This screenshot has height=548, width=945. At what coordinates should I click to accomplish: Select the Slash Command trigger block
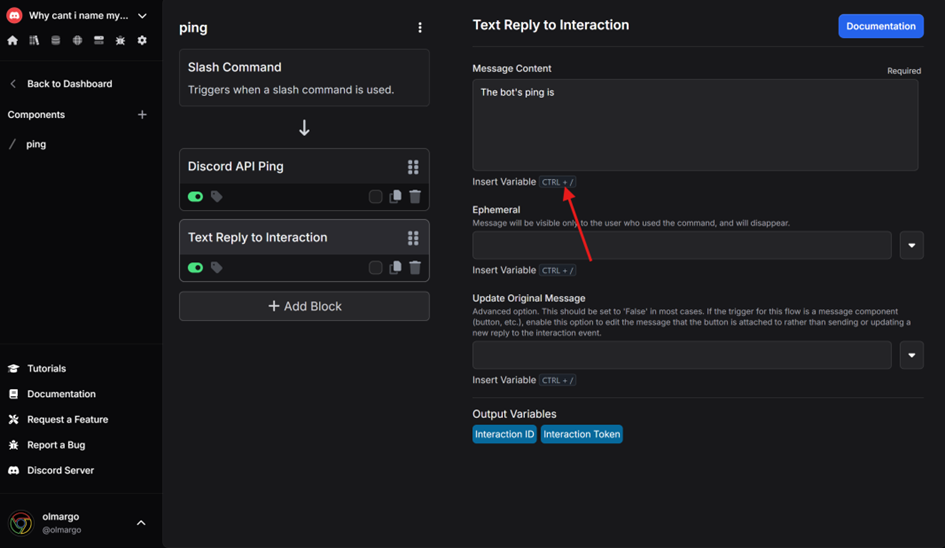(x=304, y=78)
